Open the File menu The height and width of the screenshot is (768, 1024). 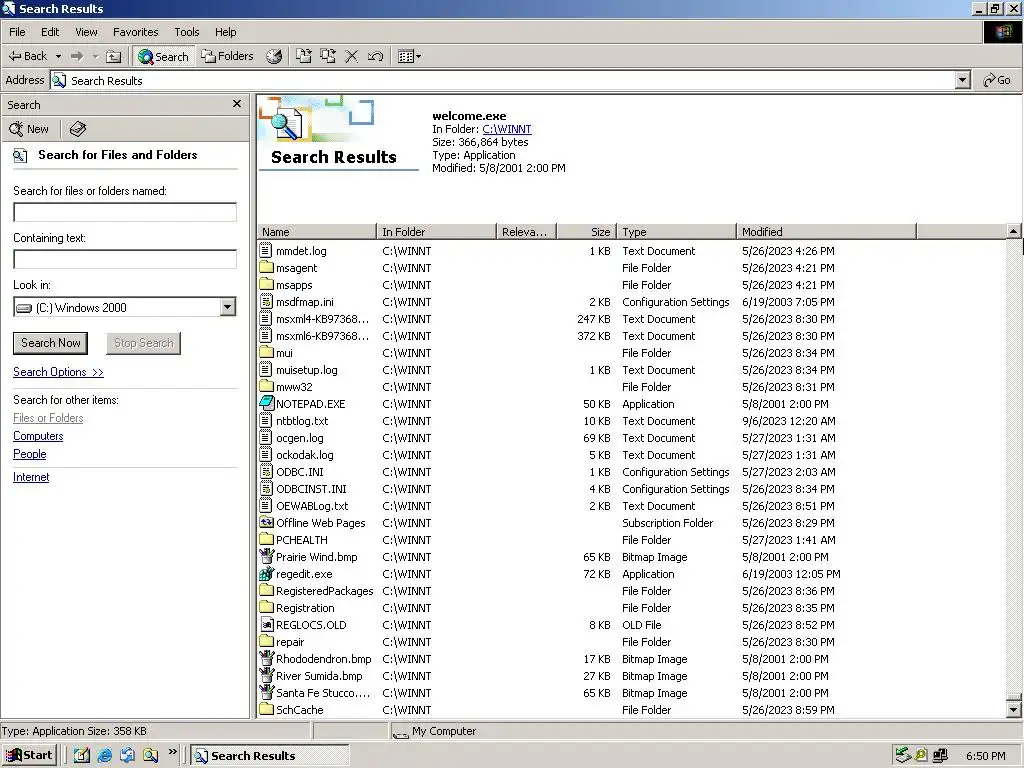17,32
